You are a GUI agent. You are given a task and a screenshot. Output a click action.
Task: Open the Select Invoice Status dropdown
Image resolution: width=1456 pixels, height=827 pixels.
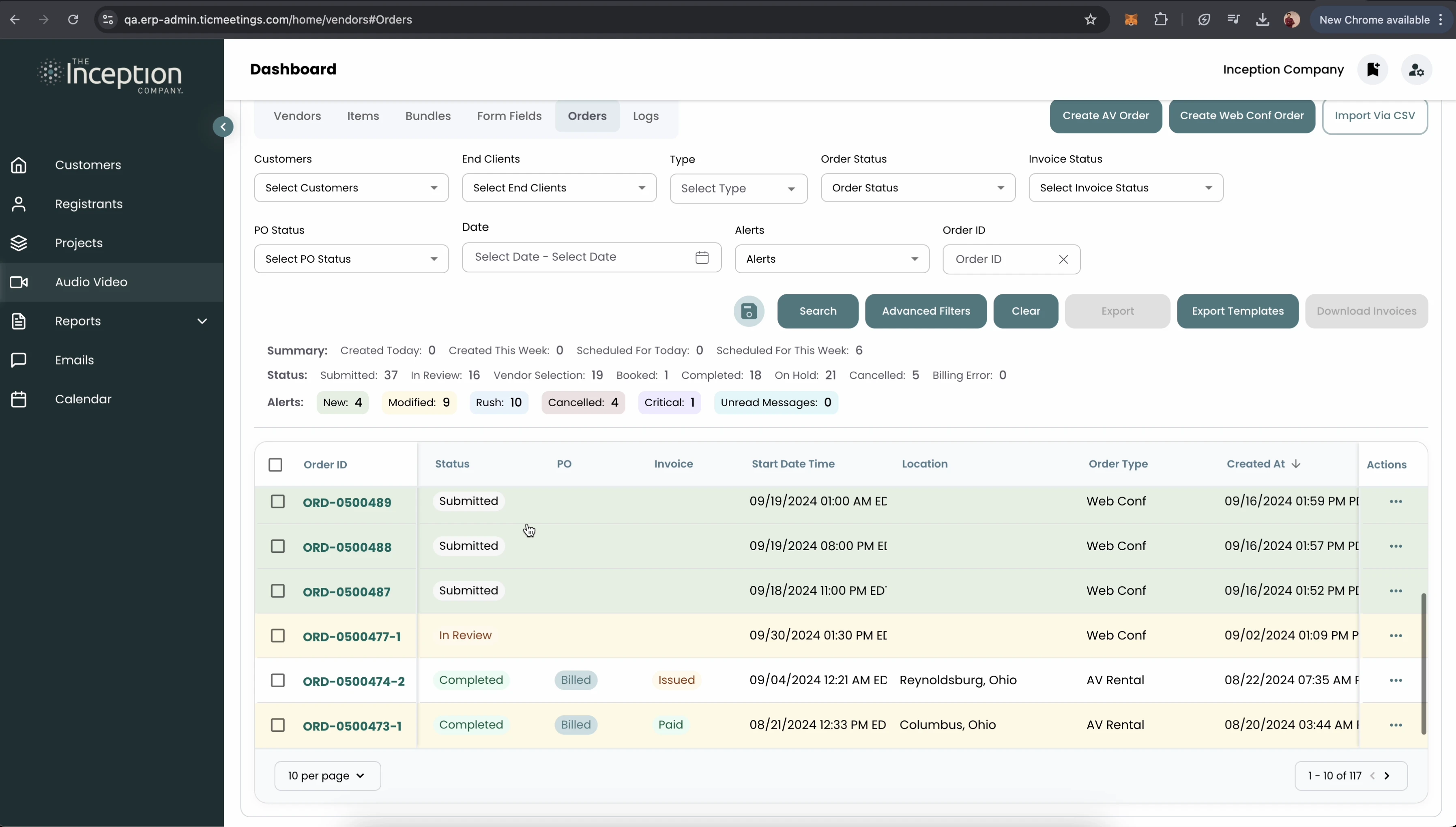pos(1126,188)
